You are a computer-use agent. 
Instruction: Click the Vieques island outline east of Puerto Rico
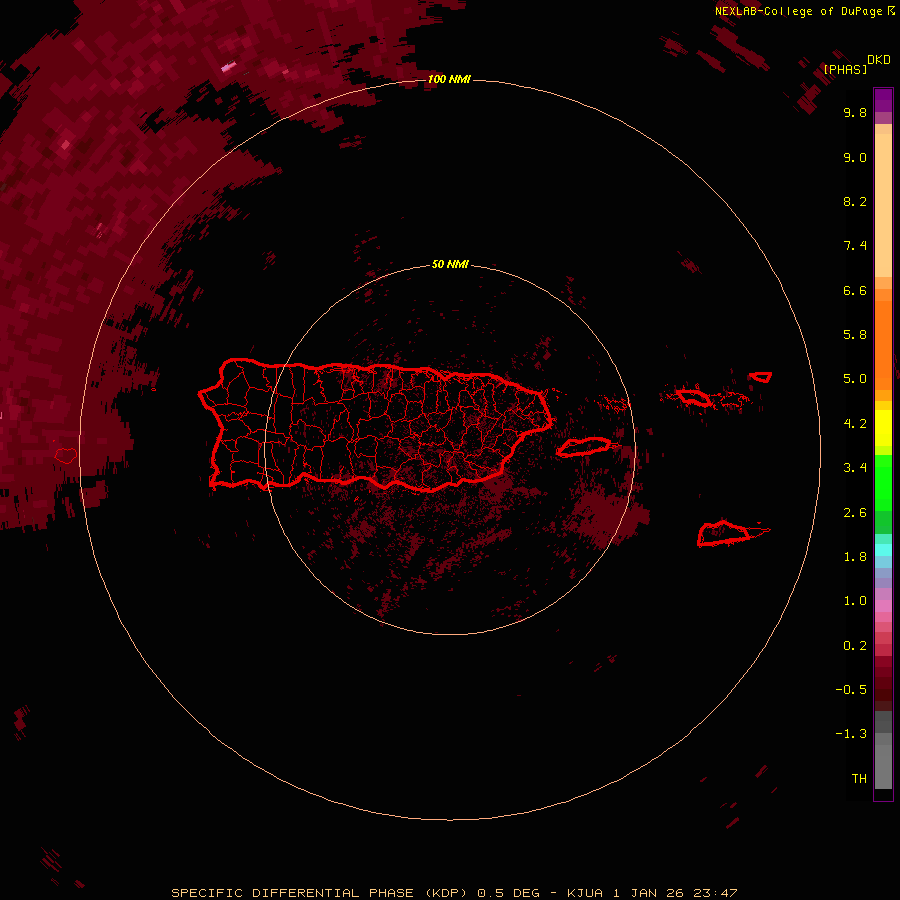click(584, 447)
